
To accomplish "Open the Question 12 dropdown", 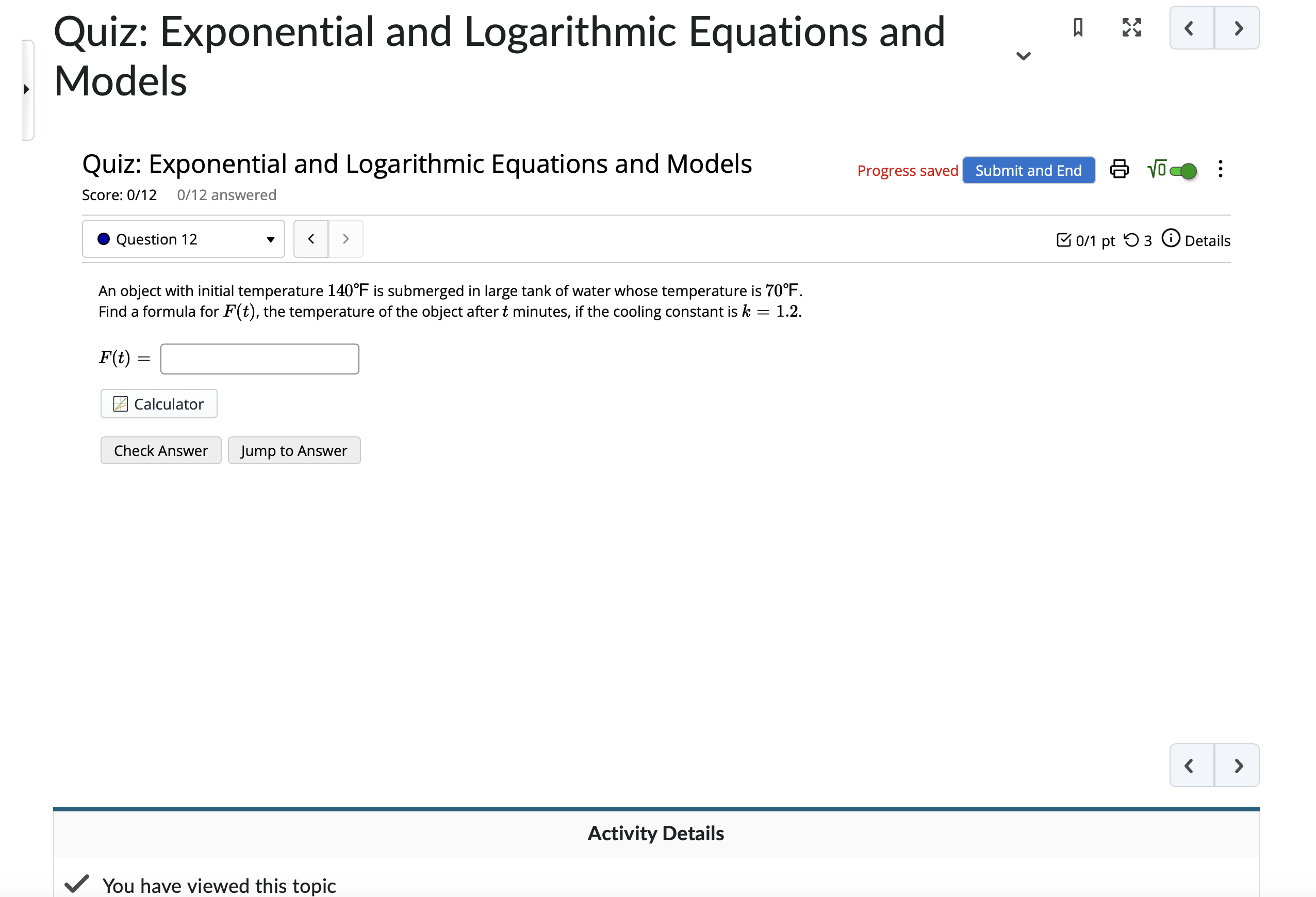I will (183, 239).
